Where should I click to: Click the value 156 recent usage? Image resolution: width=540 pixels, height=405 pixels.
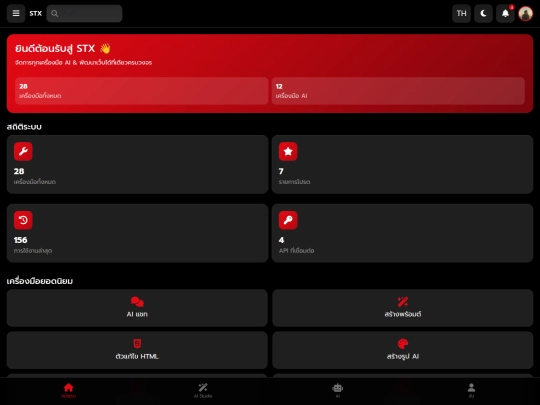point(20,240)
